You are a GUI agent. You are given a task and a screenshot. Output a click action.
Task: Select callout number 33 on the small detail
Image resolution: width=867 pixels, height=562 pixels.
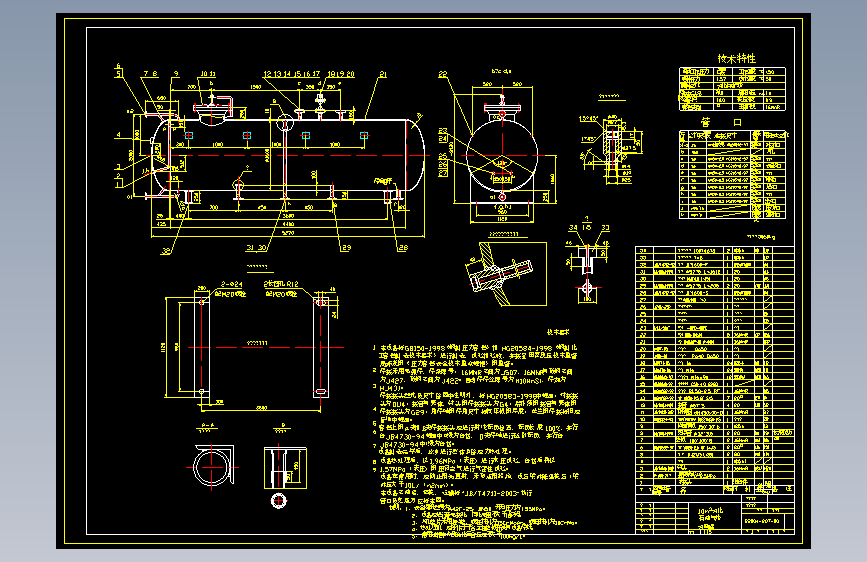[605, 228]
